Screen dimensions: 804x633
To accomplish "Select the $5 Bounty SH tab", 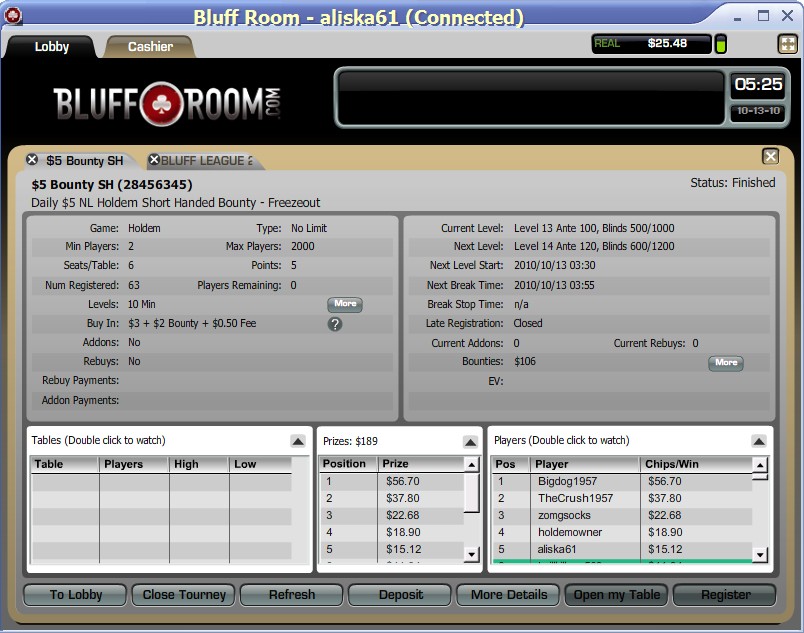I will click(85, 160).
